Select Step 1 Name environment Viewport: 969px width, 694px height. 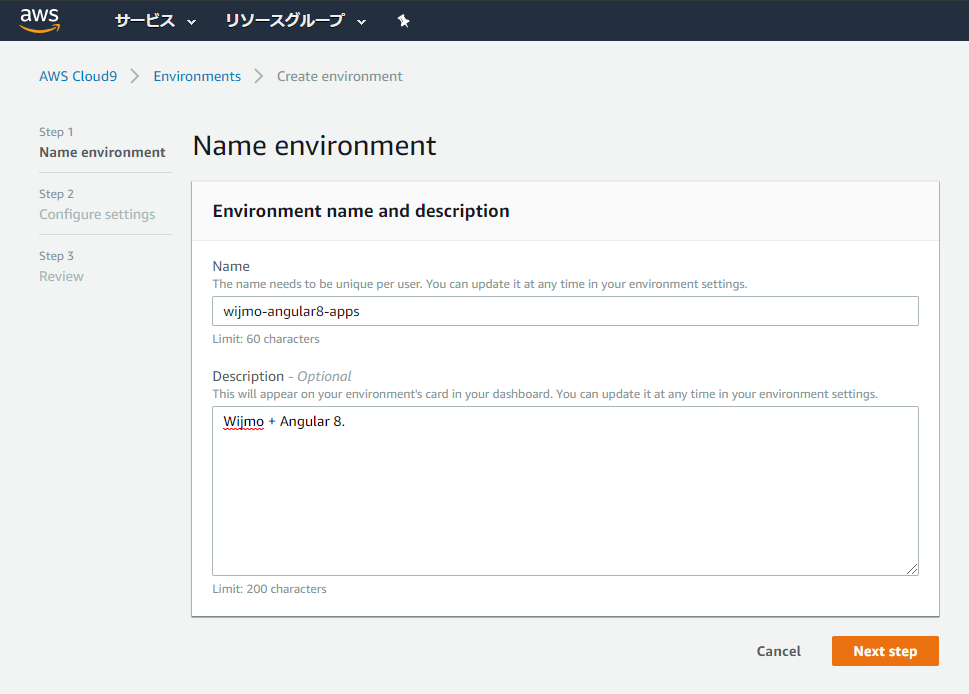coord(102,143)
